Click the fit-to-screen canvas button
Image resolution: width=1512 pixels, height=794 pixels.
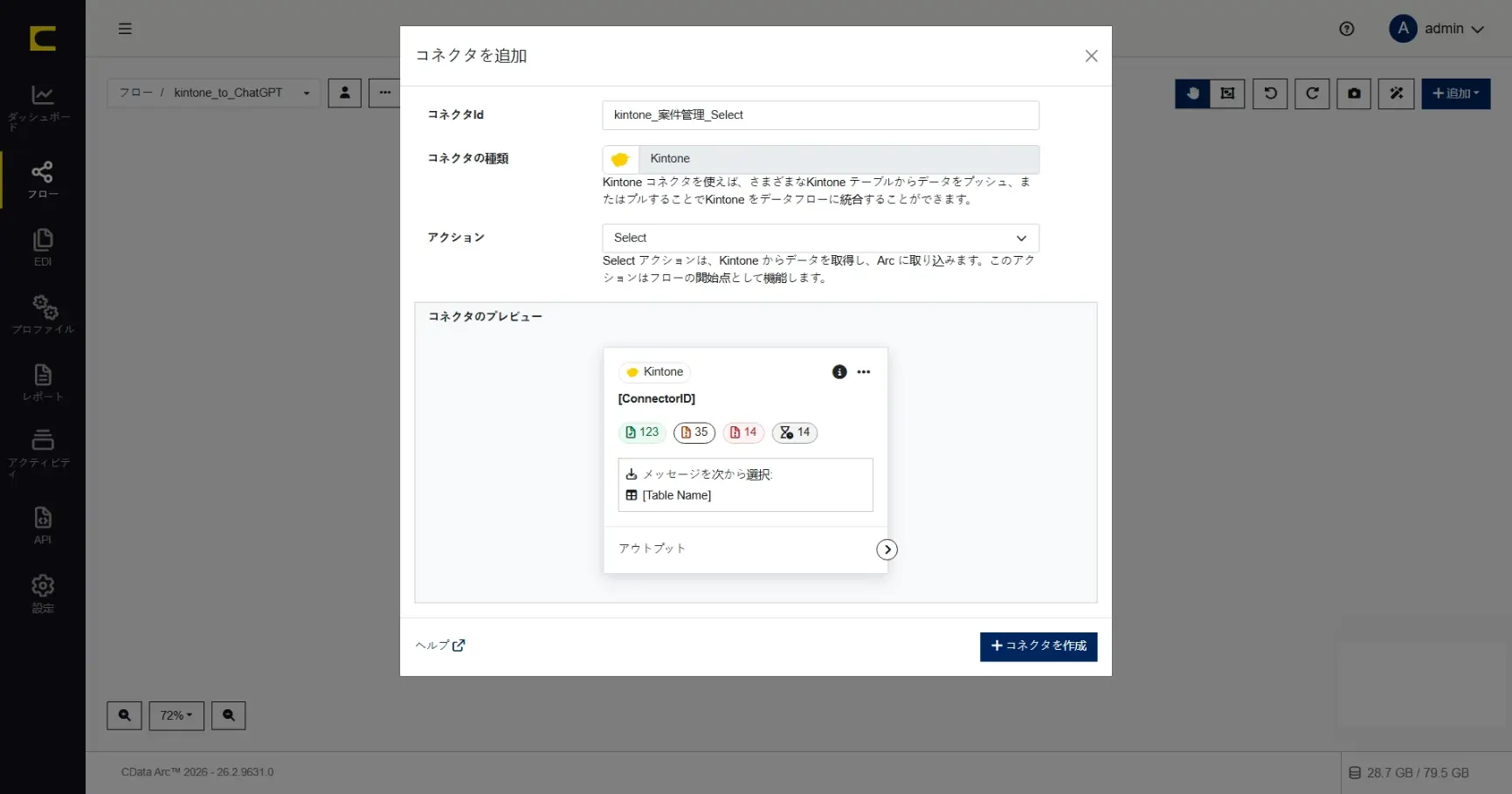coord(1227,93)
